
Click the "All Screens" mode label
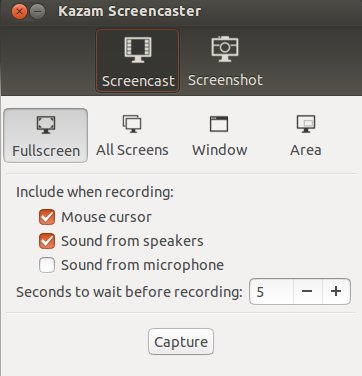pos(132,150)
